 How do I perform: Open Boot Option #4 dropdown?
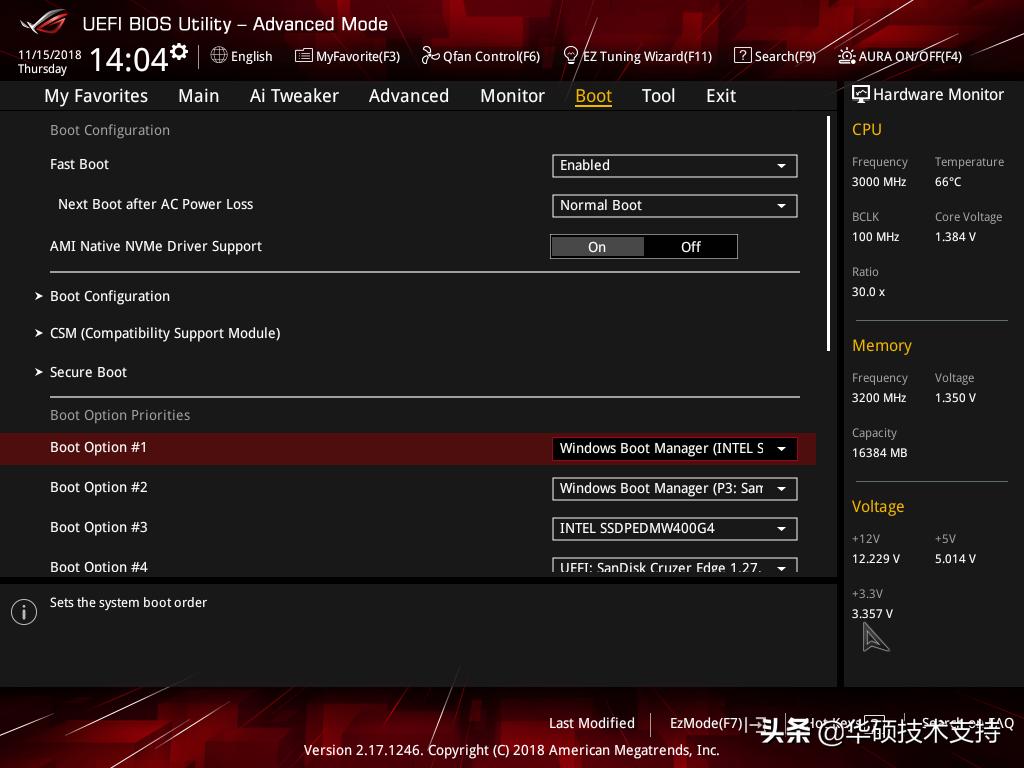tap(675, 566)
